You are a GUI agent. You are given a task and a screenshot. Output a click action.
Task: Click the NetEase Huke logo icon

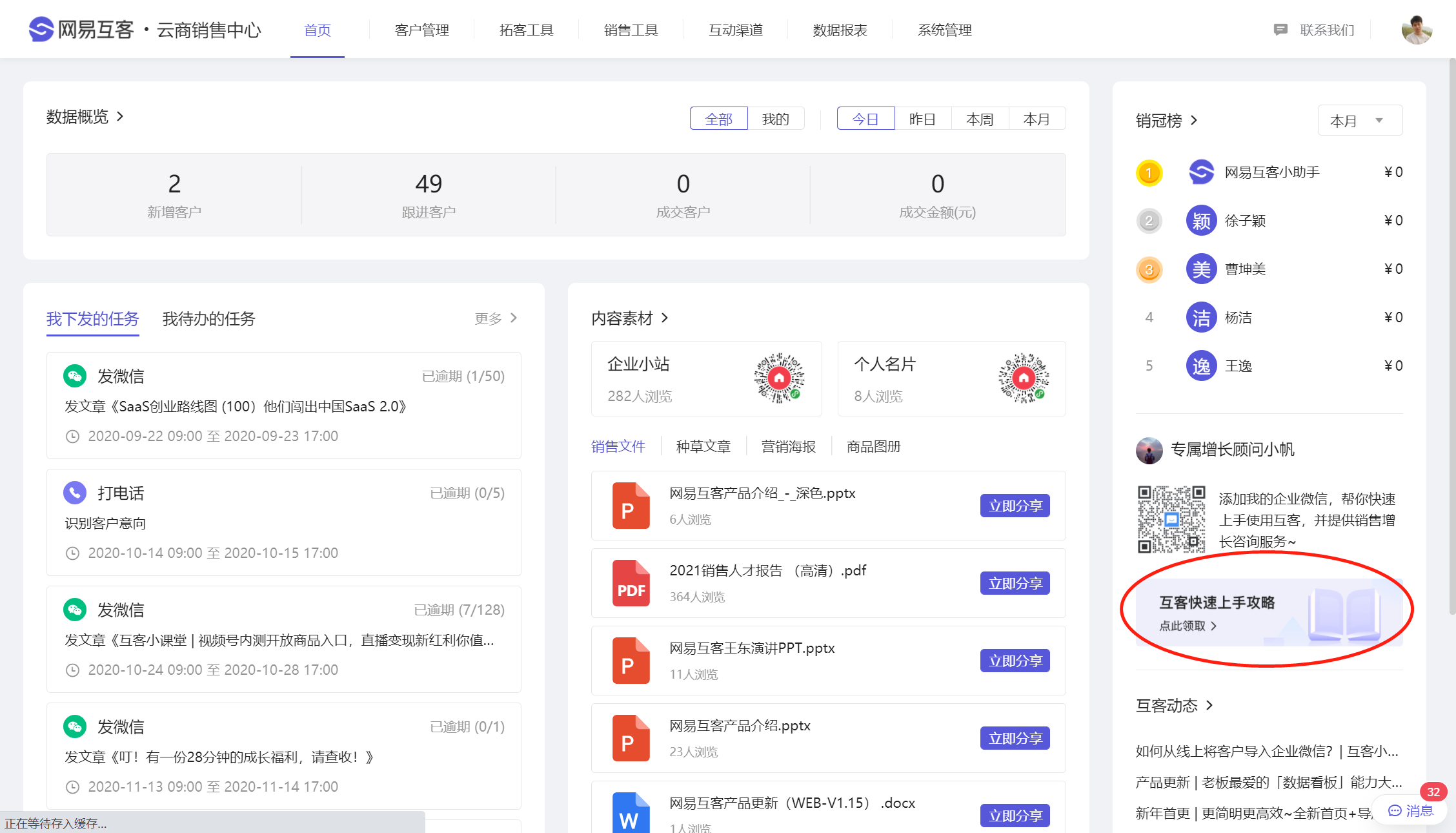(41, 29)
